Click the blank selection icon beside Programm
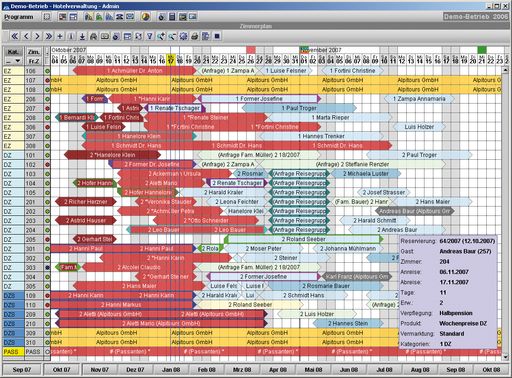Image resolution: width=512 pixels, height=378 pixels. tap(47, 17)
